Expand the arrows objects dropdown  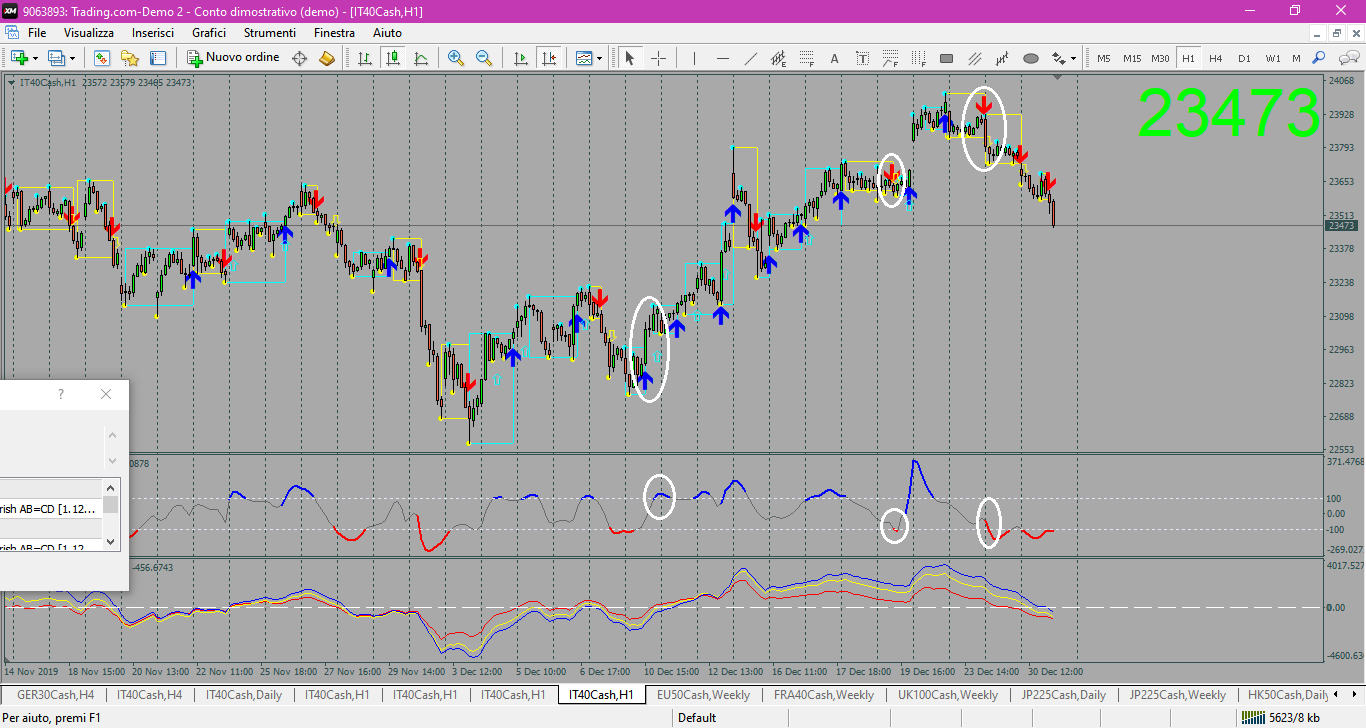click(1074, 58)
